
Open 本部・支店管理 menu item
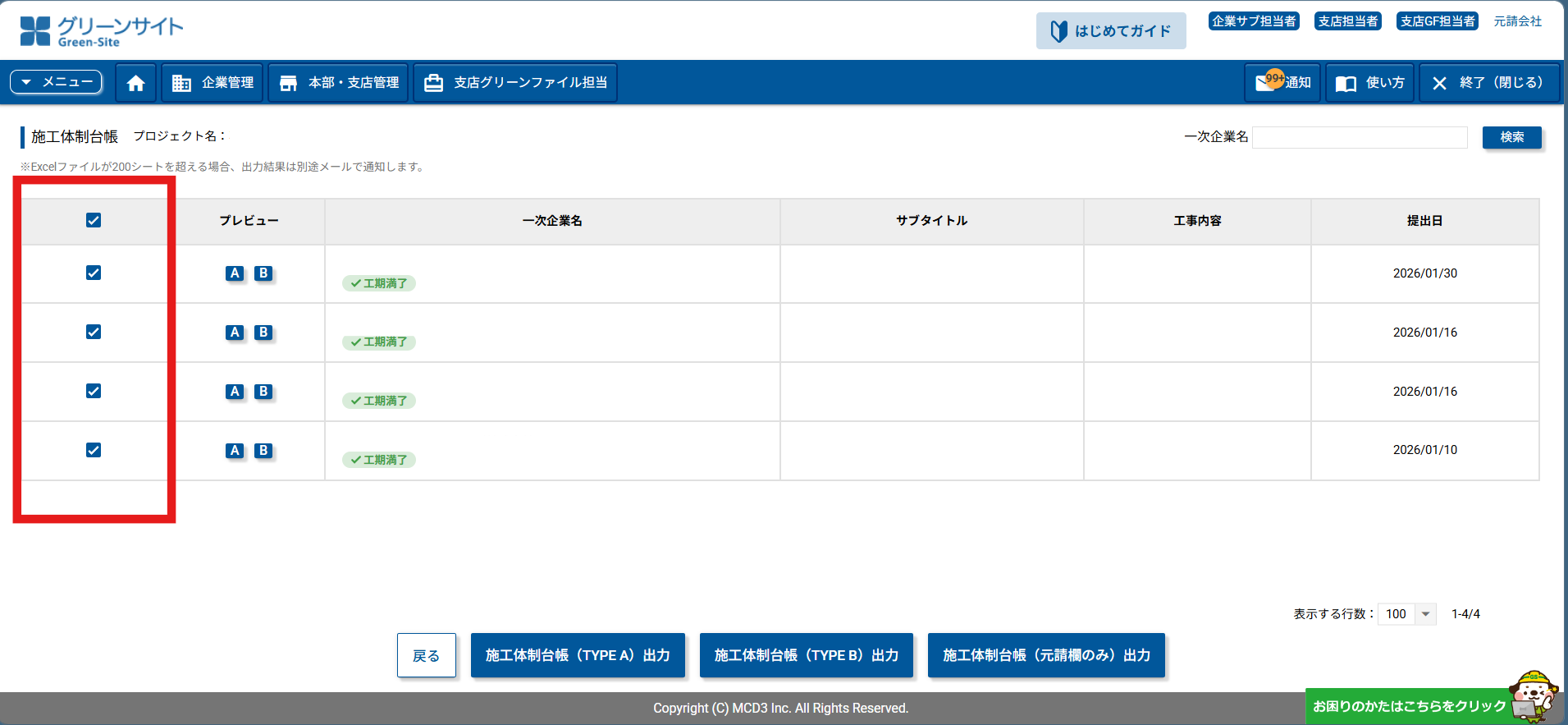coord(339,83)
